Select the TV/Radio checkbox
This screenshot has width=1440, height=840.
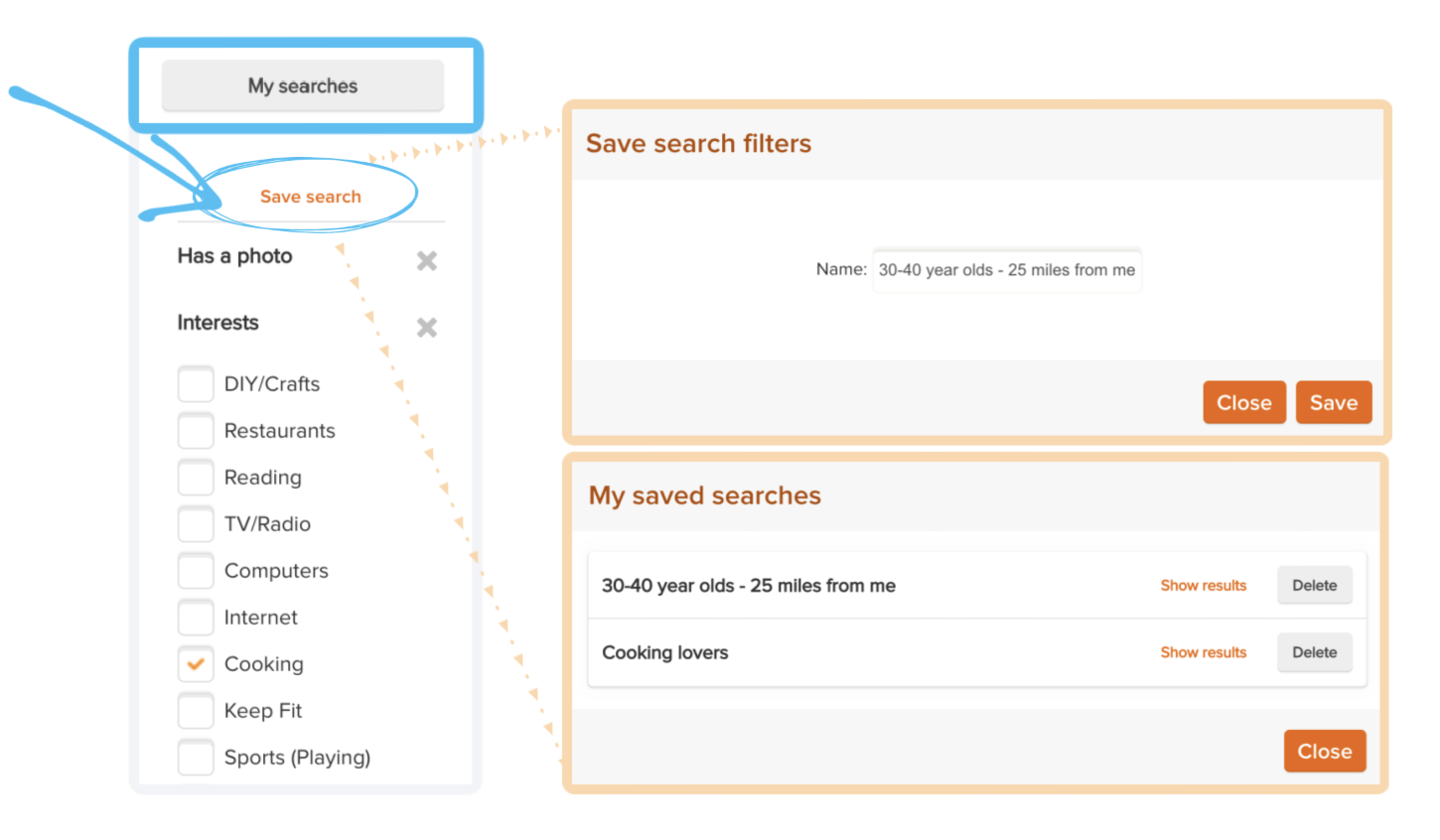coord(196,524)
